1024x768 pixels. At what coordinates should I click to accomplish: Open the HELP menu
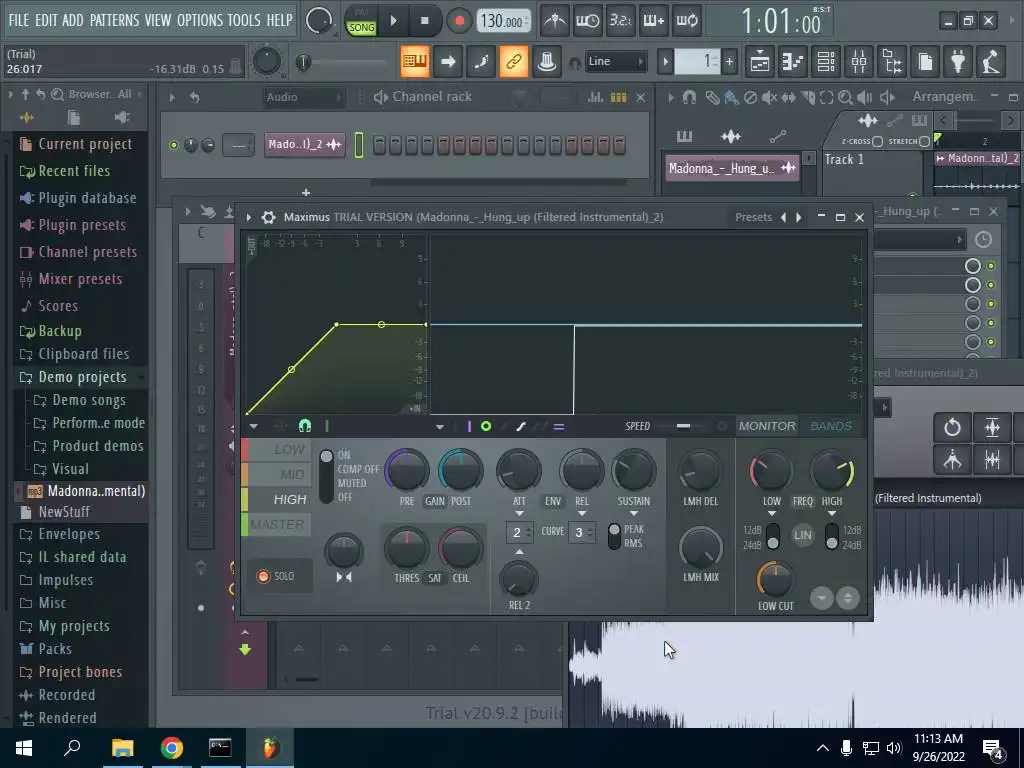[280, 20]
